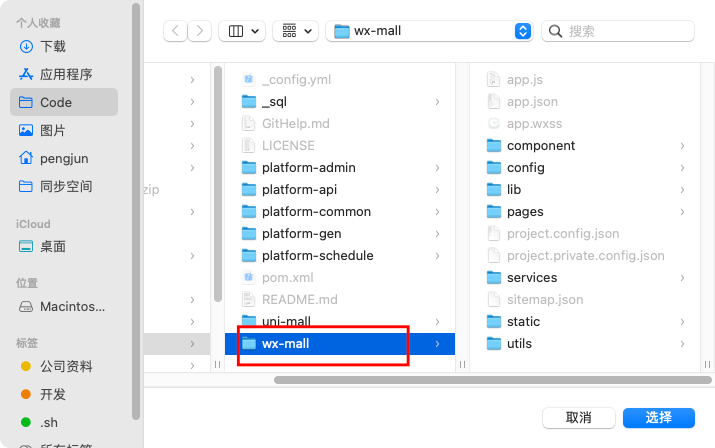Select the wx-mall folder row
Screen dimensions: 715x448
tap(340, 344)
